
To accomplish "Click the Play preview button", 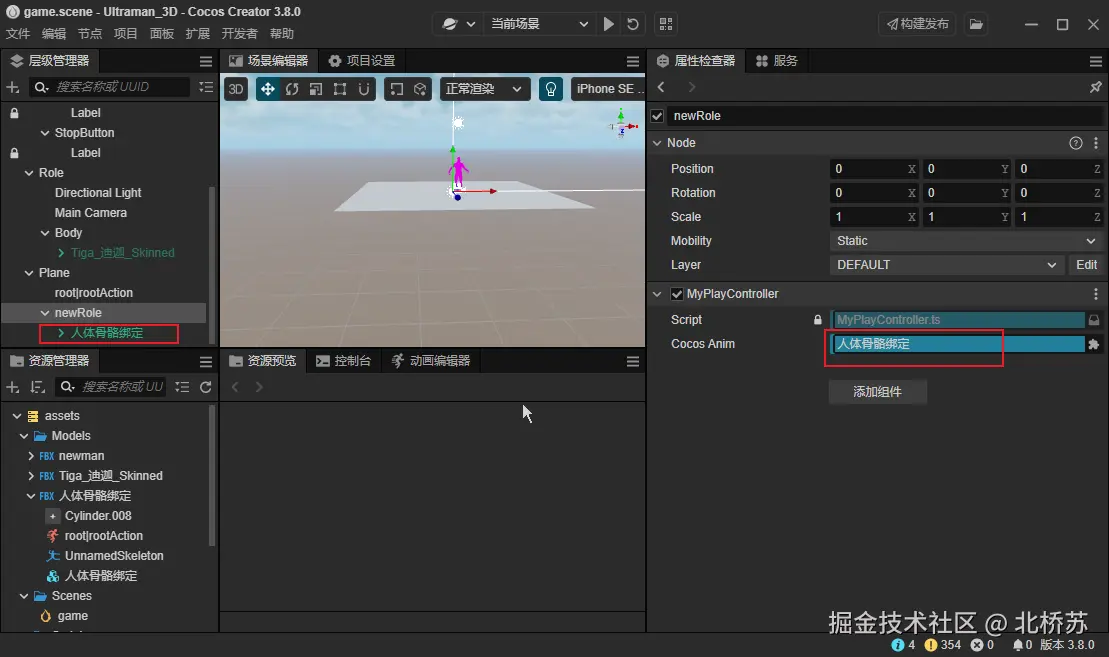I will tap(608, 24).
